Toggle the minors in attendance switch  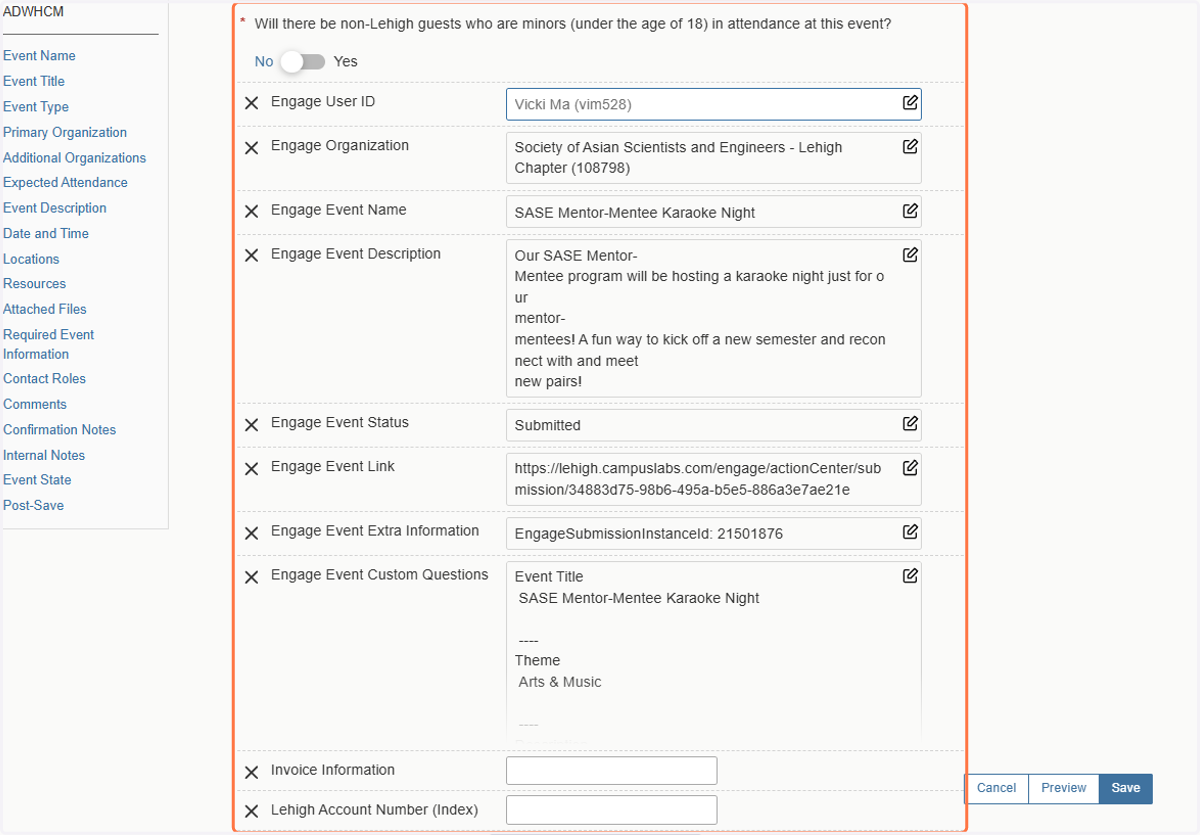pyautogui.click(x=303, y=62)
